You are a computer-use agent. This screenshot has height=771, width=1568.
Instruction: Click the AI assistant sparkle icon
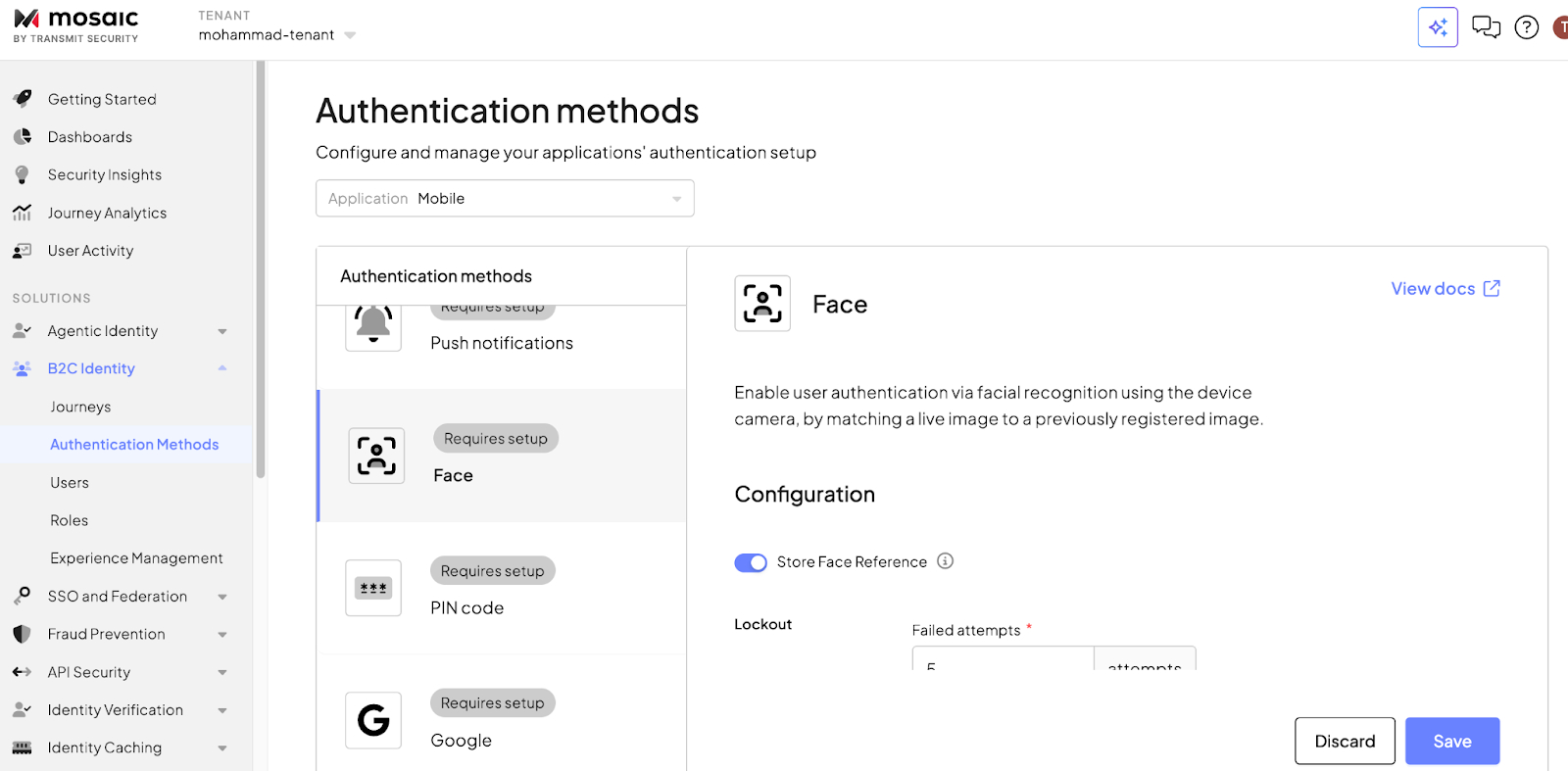click(1438, 27)
